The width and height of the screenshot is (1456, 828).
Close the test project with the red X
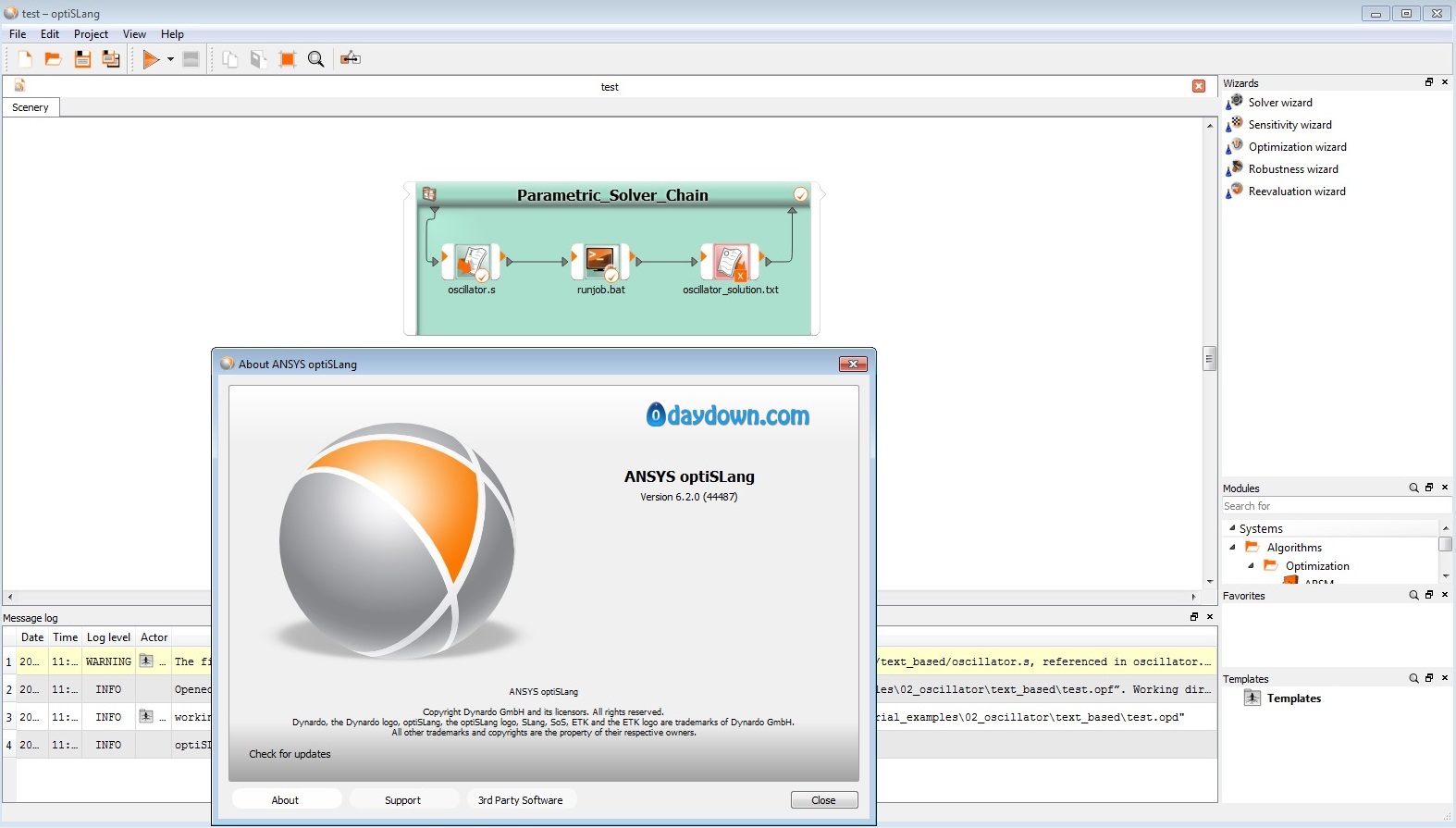(1199, 86)
